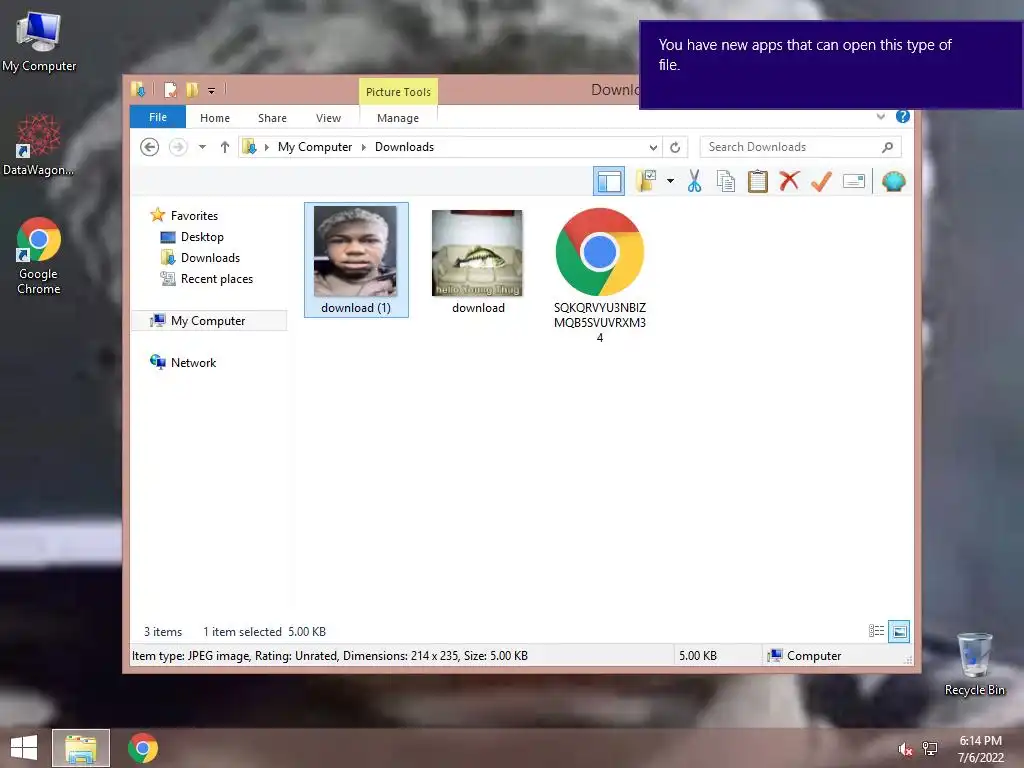The image size is (1024, 768).
Task: Open the File menu
Action: [x=158, y=117]
